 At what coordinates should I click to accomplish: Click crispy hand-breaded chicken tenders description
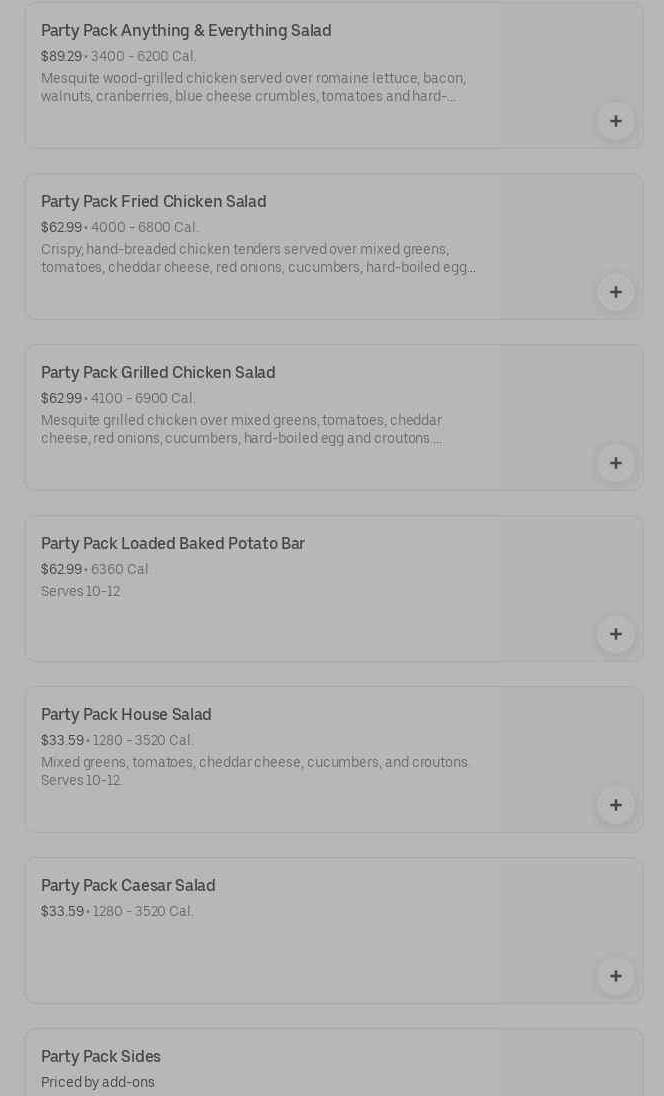[257, 259]
